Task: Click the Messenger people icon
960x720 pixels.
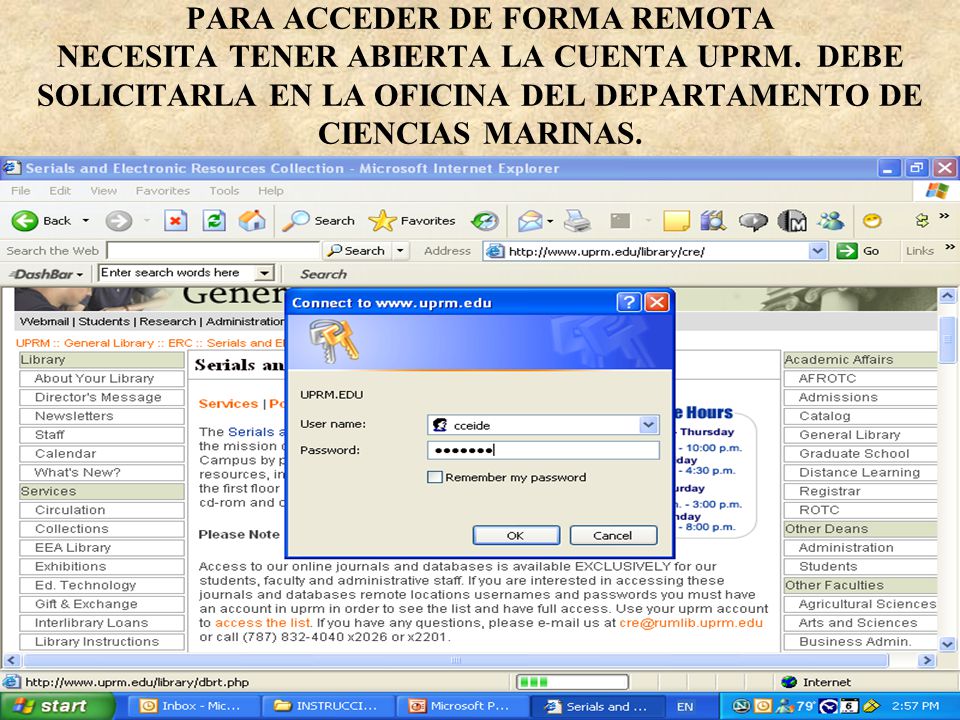Action: click(831, 220)
